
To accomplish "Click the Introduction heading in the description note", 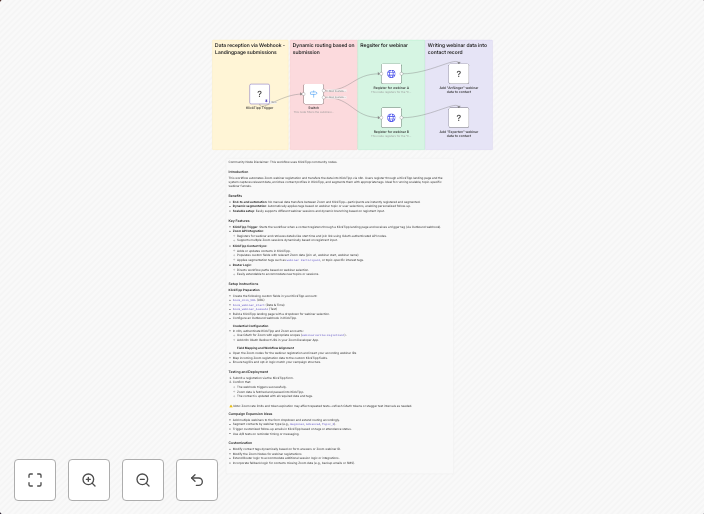I will coord(238,171).
